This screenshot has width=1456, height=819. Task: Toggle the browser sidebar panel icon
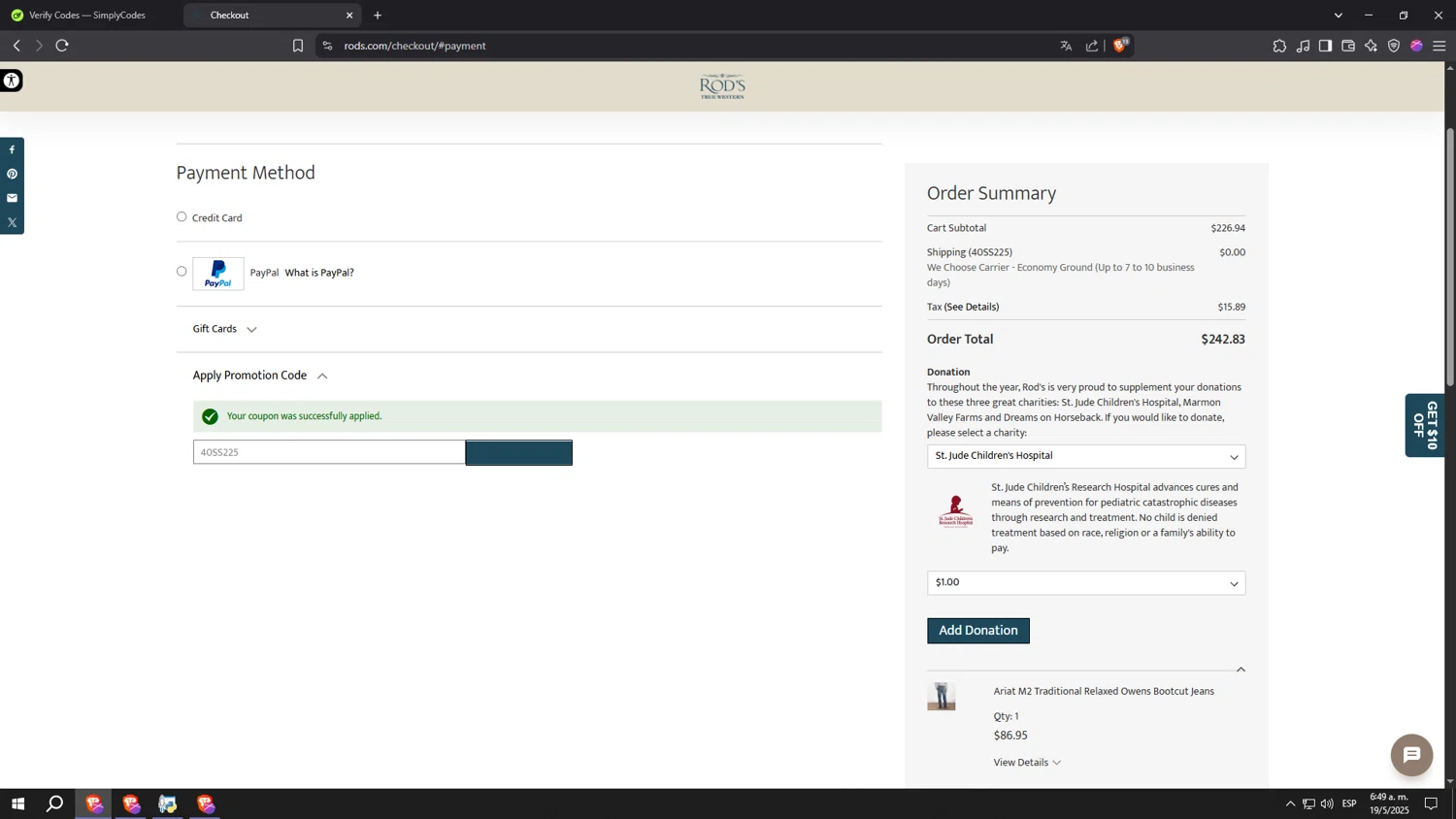1325,46
